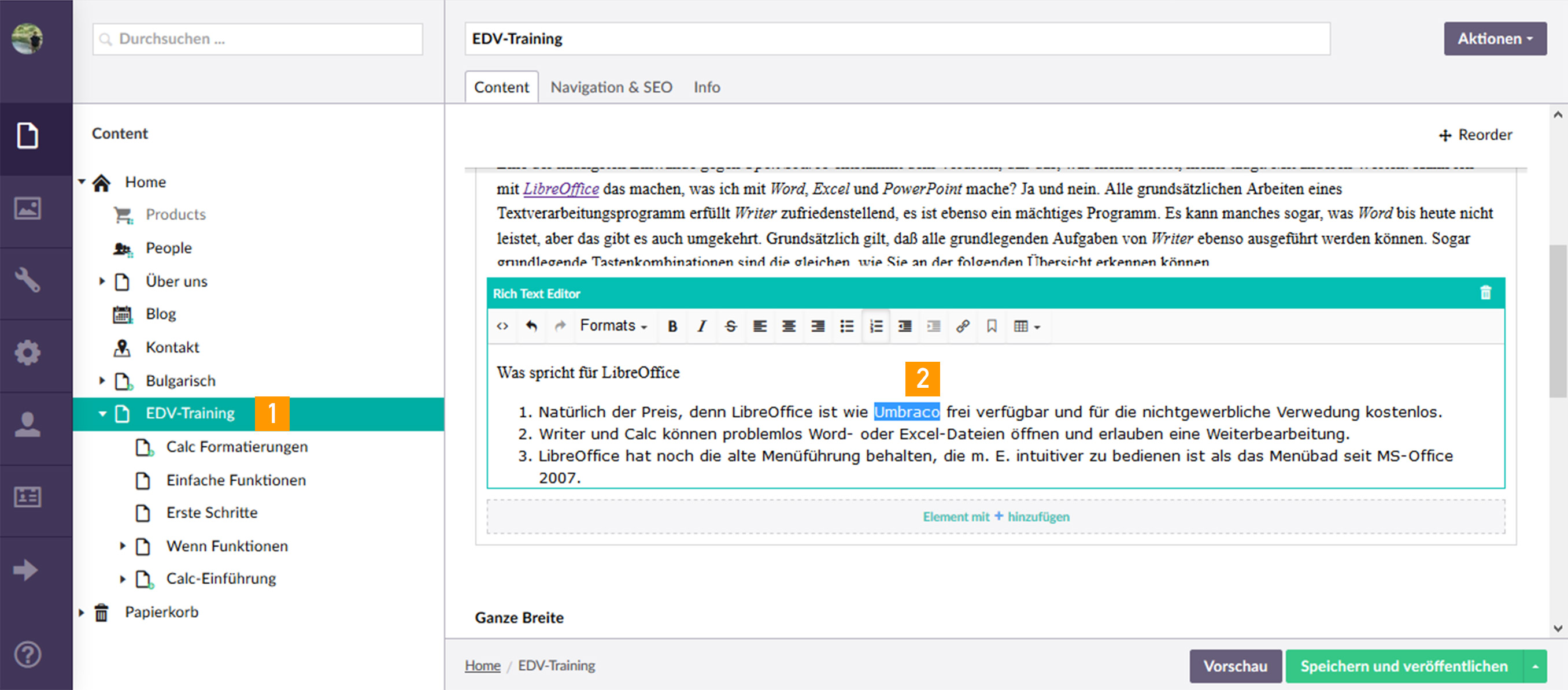Delete the Rich Text Editor element
The height and width of the screenshot is (690, 1568).
[1486, 292]
